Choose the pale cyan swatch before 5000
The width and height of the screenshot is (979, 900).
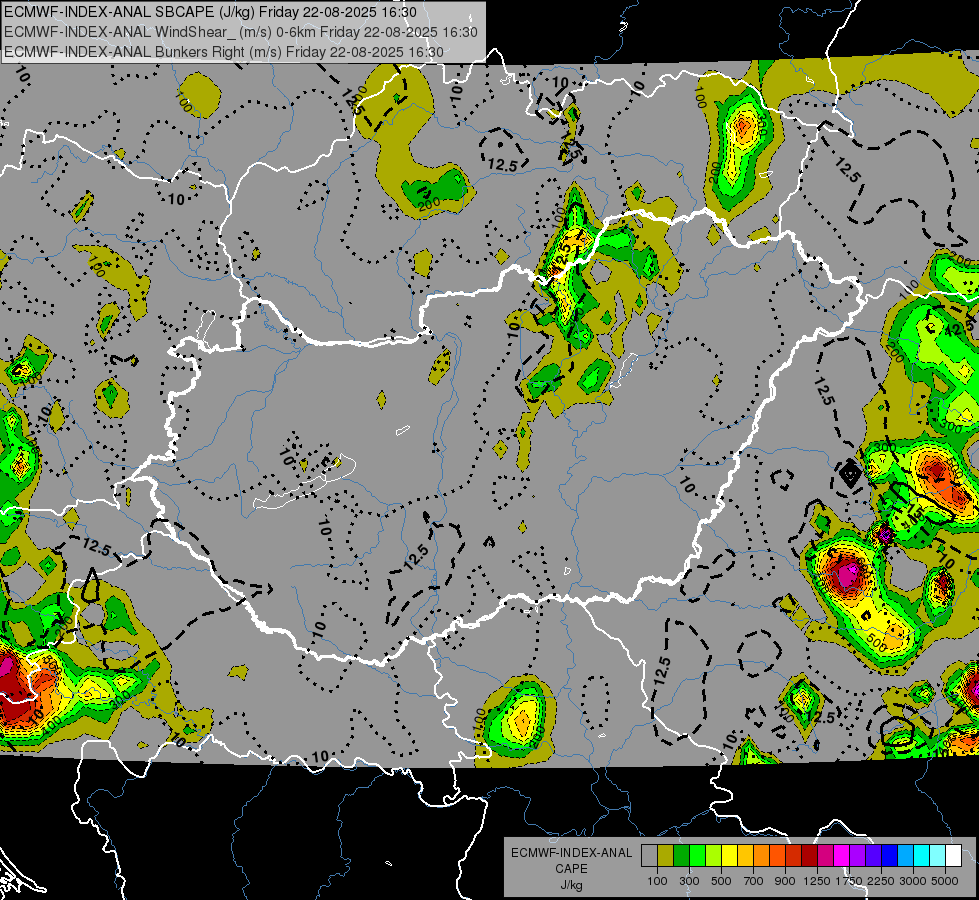(x=938, y=856)
